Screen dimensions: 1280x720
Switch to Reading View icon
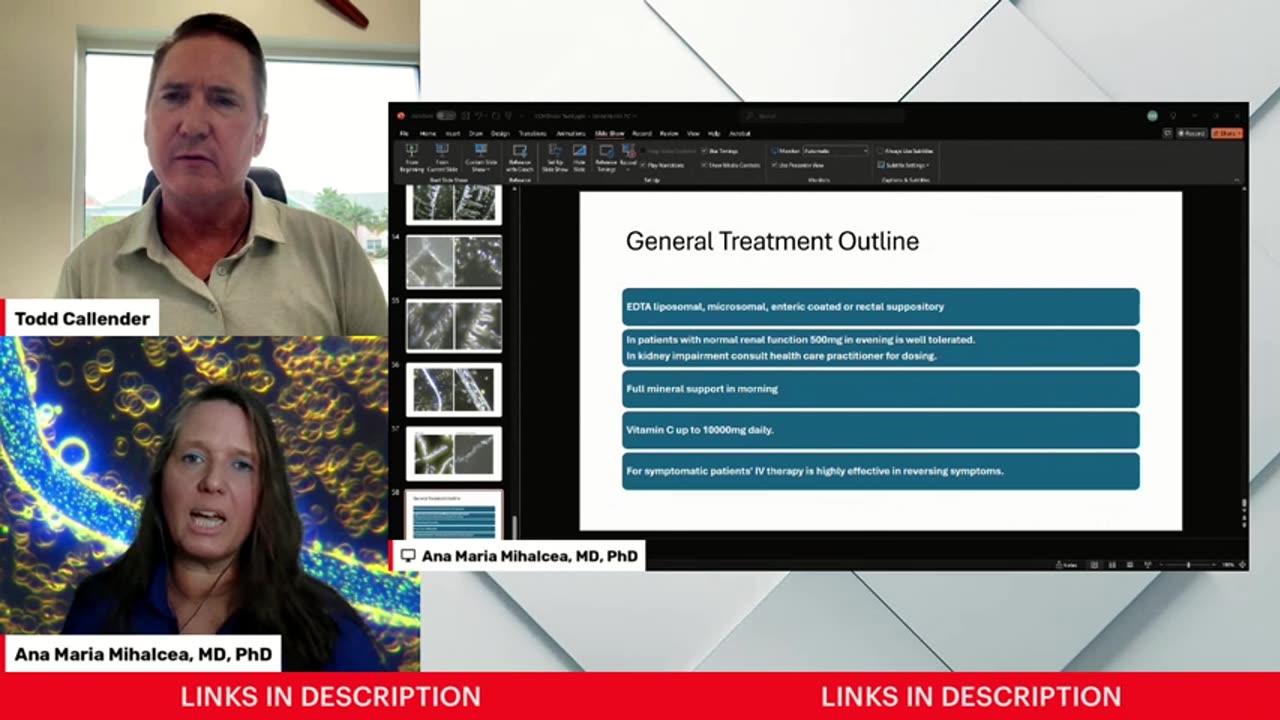1130,565
